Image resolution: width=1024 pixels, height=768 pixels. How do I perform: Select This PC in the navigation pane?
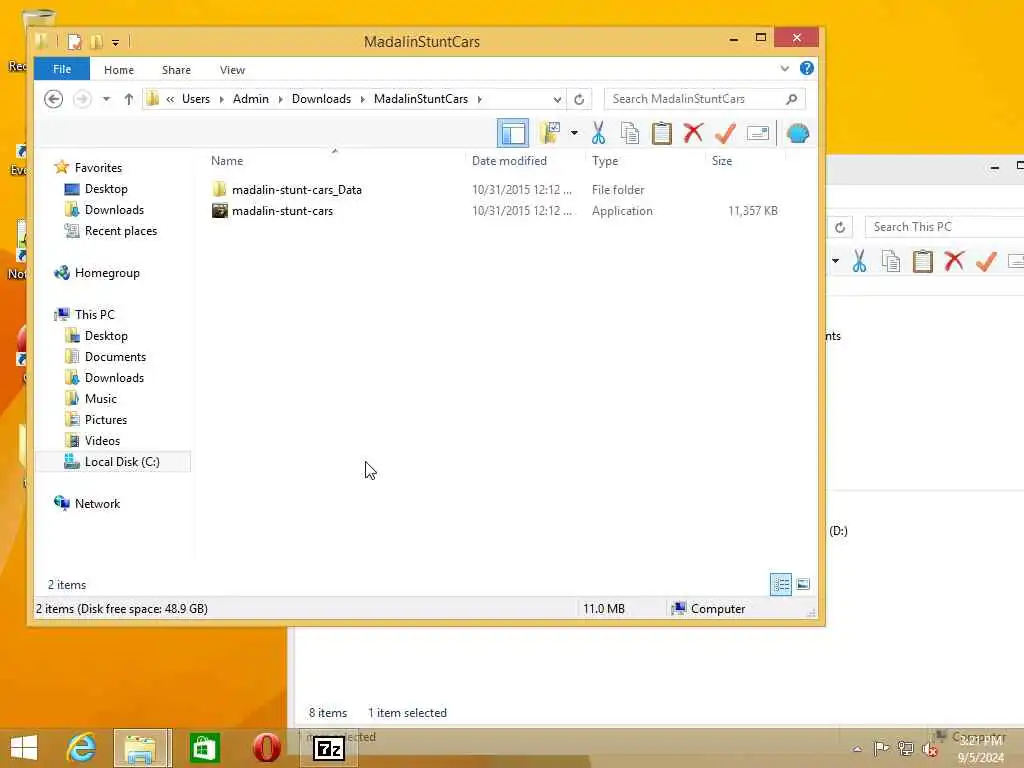click(95, 315)
